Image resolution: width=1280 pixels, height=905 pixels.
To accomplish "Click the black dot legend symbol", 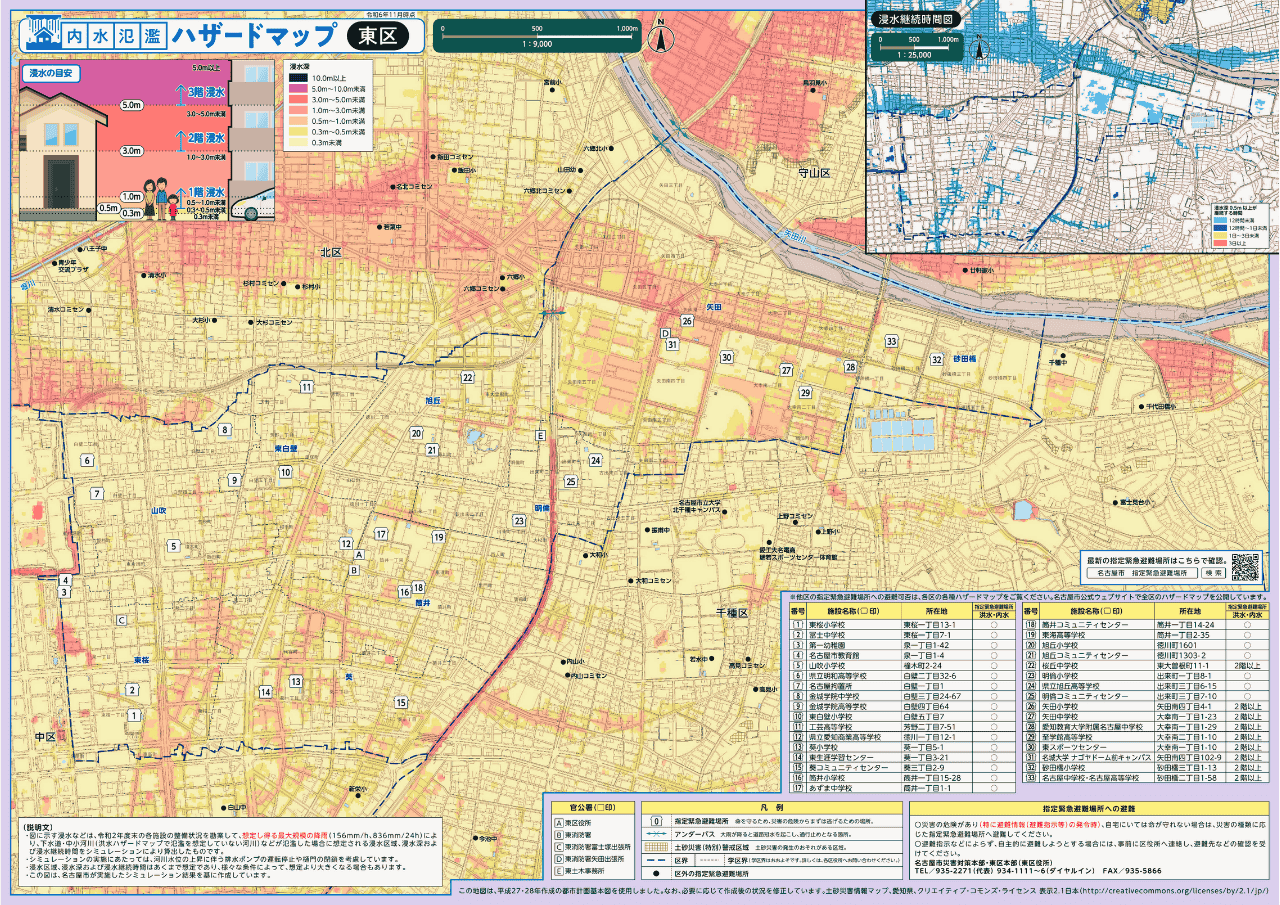I will [656, 873].
